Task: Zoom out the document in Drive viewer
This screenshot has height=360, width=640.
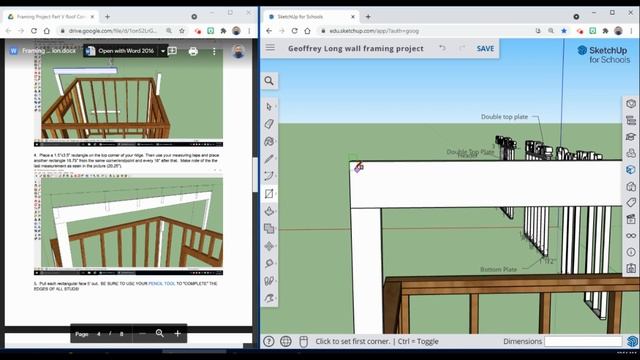Action: click(142, 333)
